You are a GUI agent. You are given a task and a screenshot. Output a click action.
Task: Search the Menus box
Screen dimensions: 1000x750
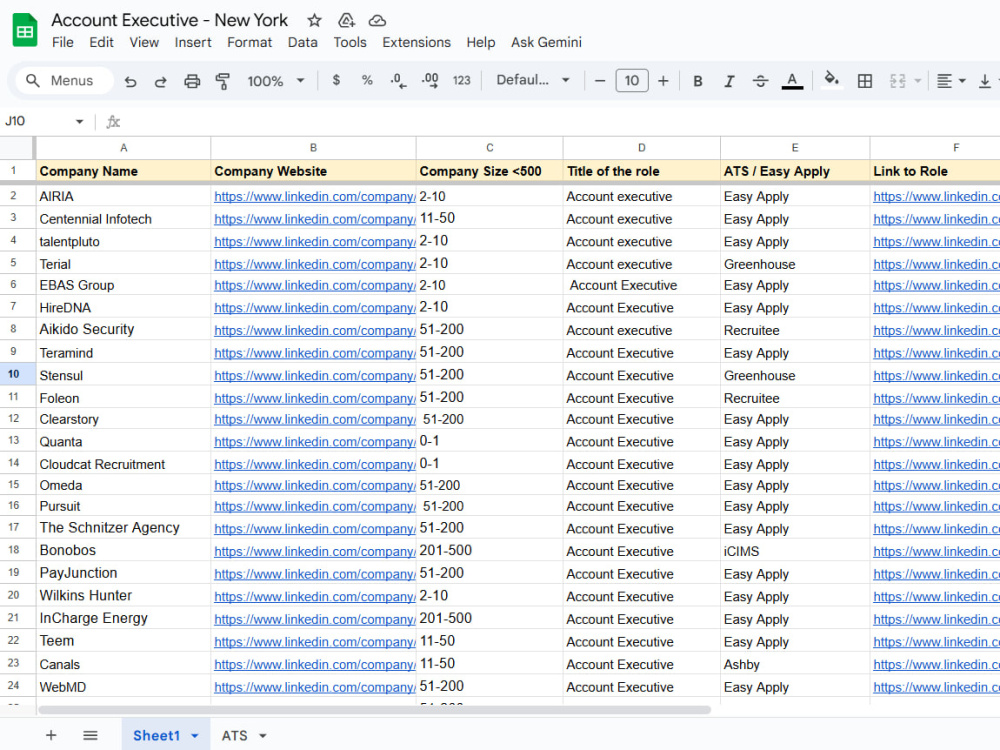tap(62, 81)
